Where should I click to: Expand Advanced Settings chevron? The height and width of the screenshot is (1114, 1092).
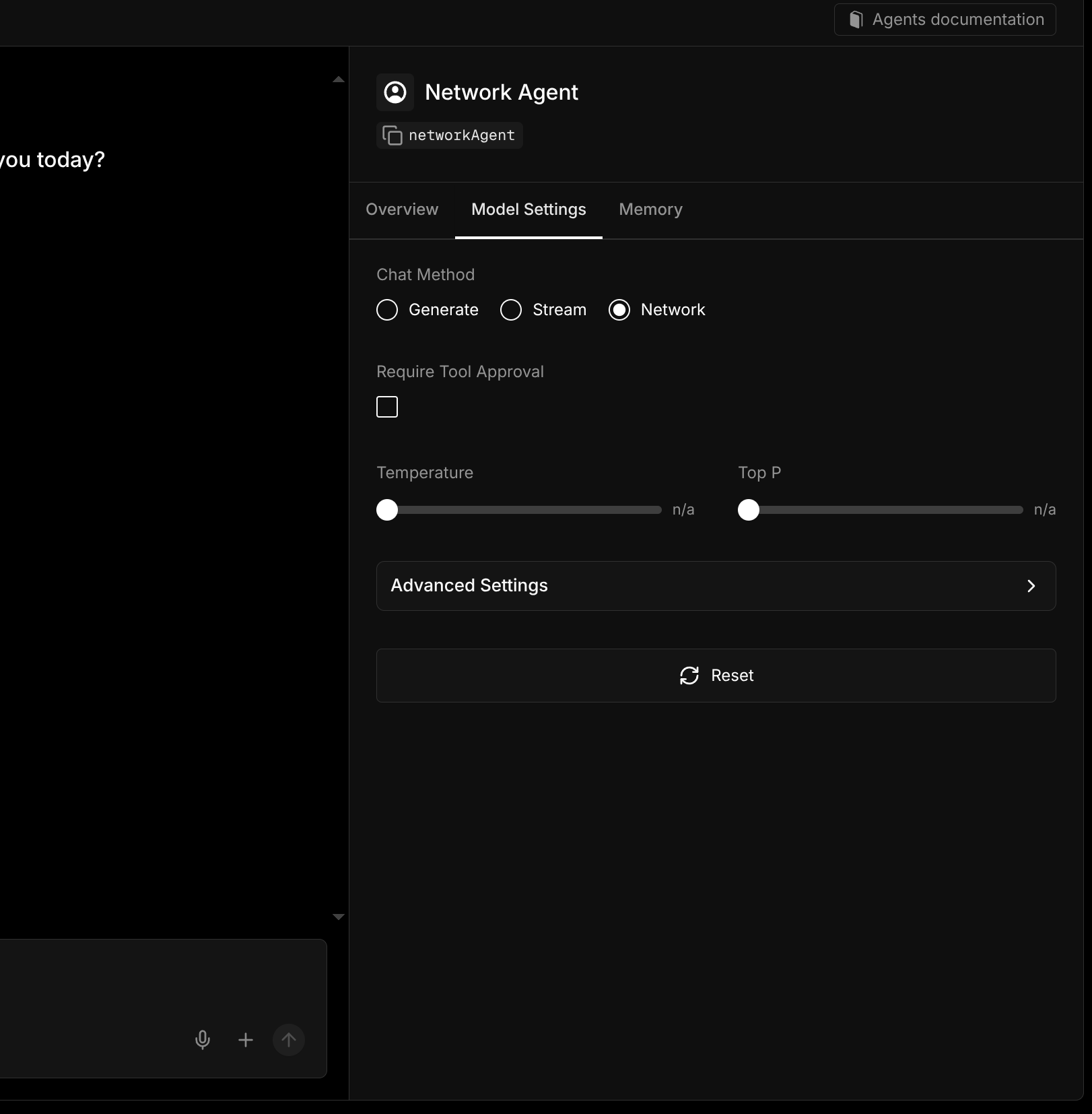[1031, 586]
